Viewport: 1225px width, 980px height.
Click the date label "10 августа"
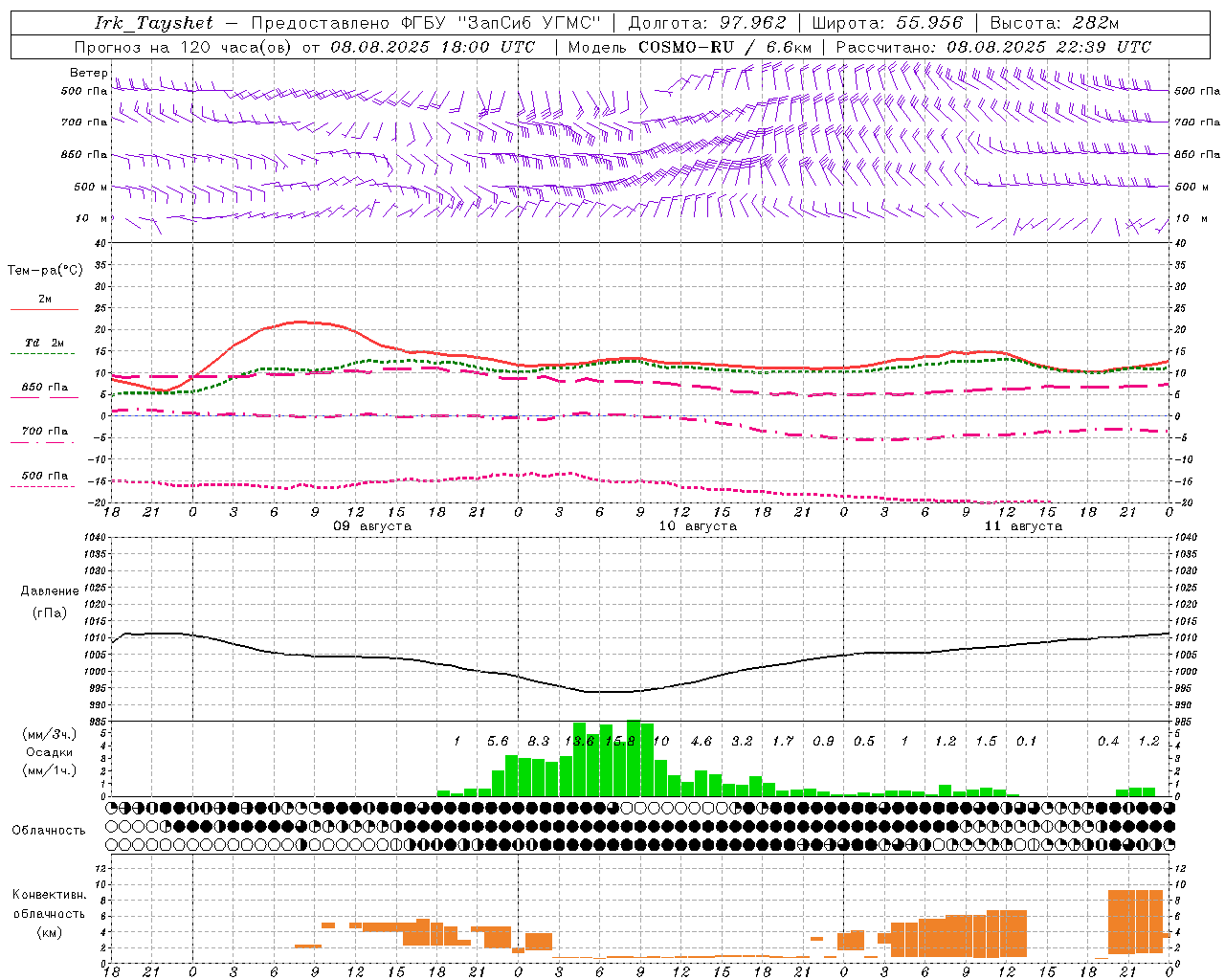[698, 526]
